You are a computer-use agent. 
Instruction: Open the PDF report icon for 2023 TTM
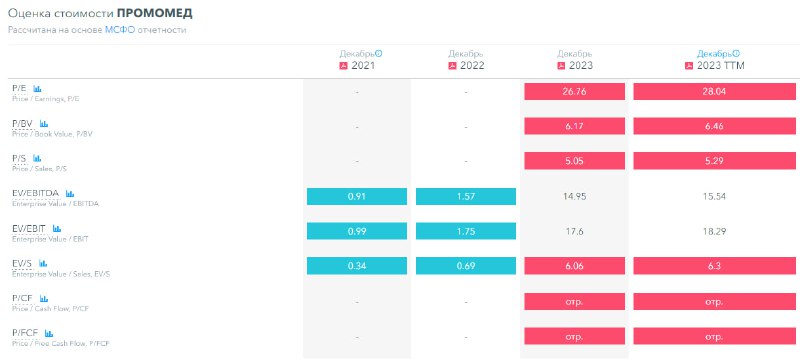click(689, 66)
